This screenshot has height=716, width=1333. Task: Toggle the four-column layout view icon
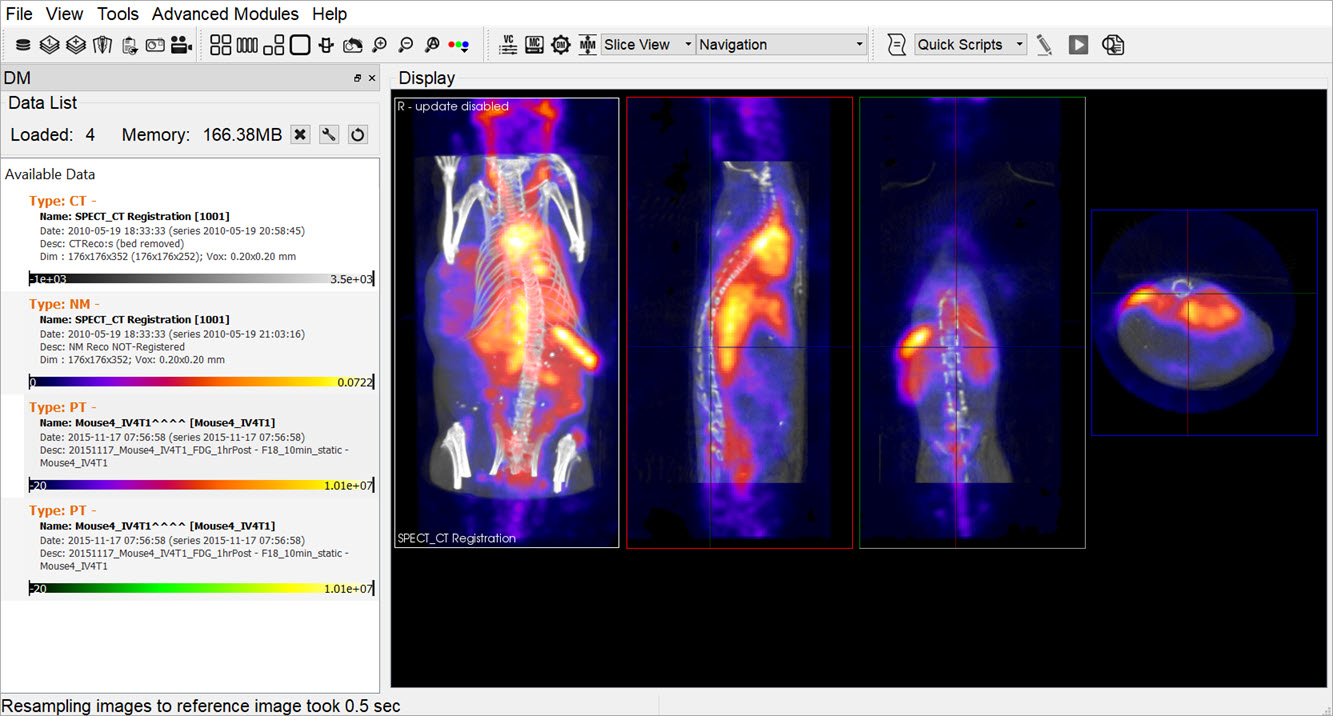point(247,45)
